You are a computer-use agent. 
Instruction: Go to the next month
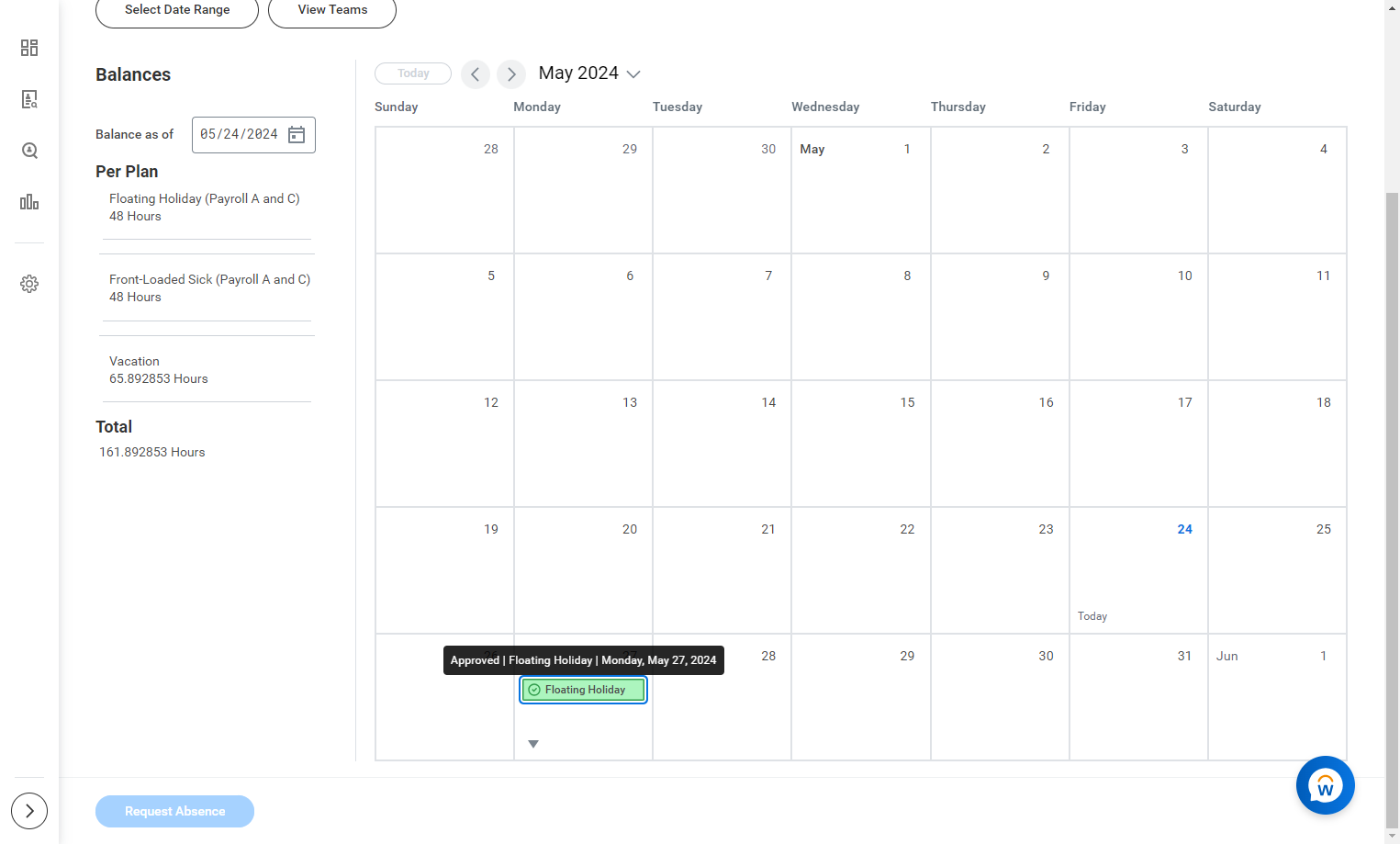click(x=511, y=74)
